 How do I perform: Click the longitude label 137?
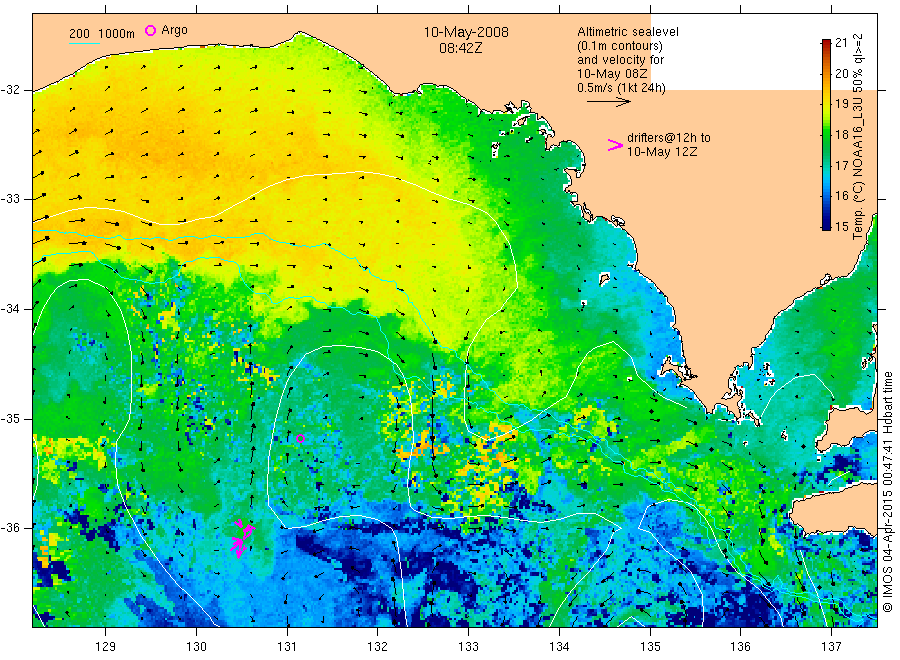831,647
